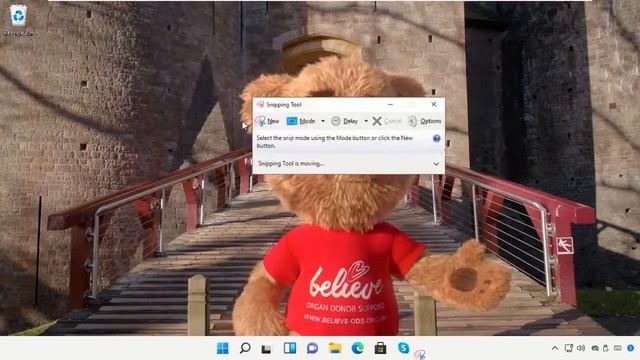Click the Cancel button in Snipping Tool
Screen dimensions: 640x360
(387, 121)
